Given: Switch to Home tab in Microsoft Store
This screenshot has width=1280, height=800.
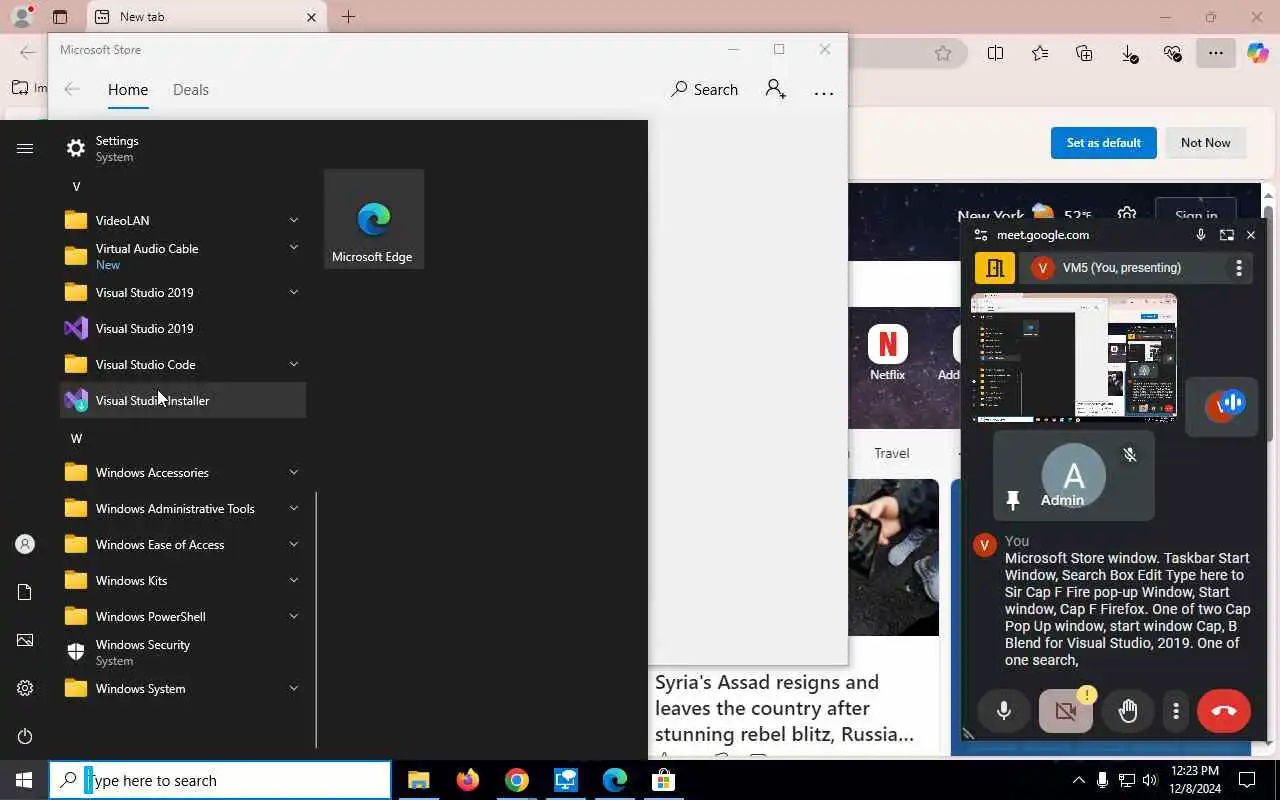Looking at the screenshot, I should (x=128, y=89).
